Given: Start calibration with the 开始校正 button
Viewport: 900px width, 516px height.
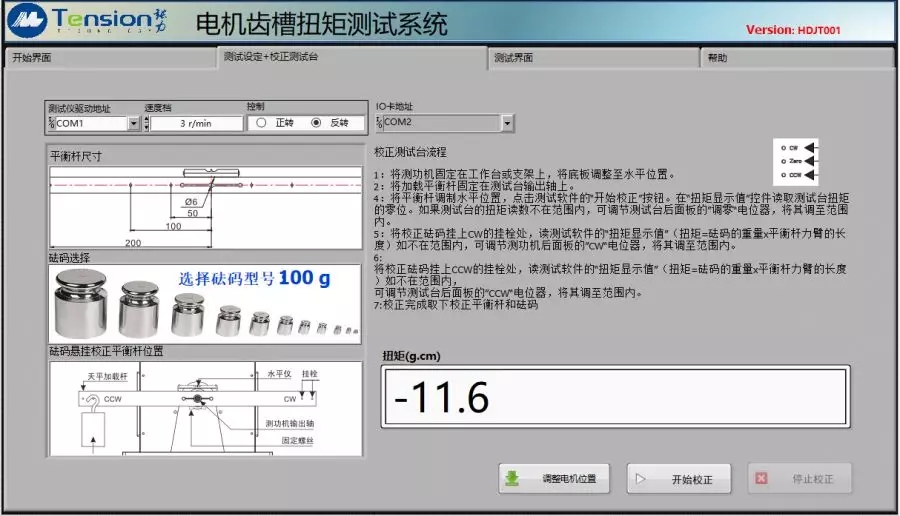Looking at the screenshot, I should 679,479.
